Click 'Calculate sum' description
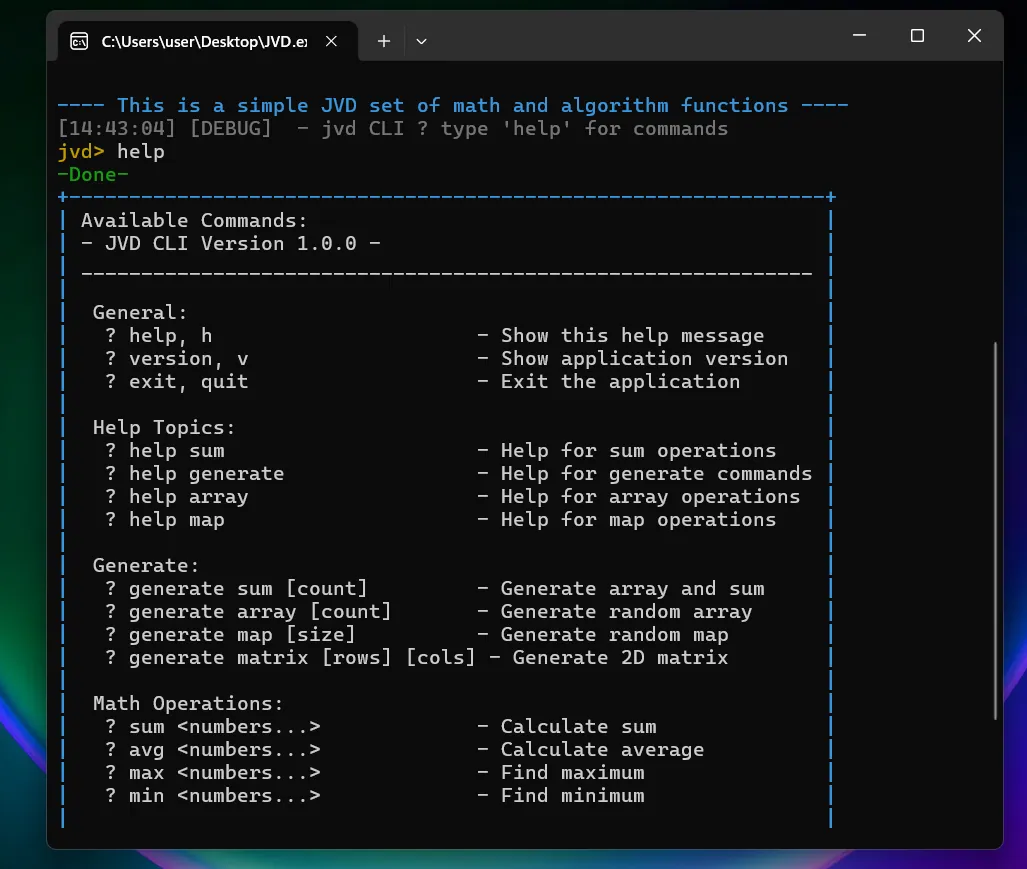The height and width of the screenshot is (869, 1027). click(x=578, y=727)
